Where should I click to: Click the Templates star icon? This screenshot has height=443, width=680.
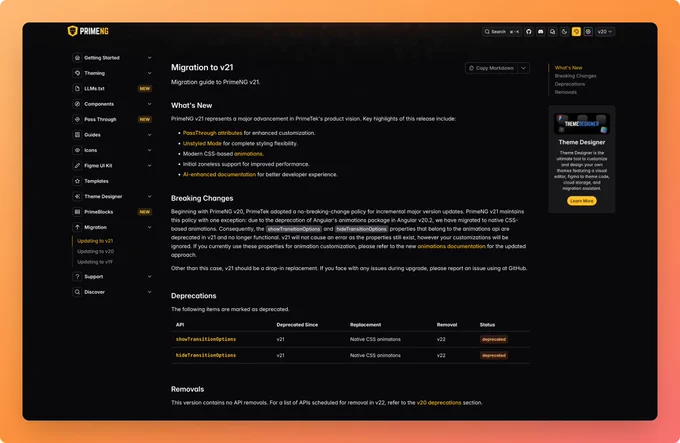77,181
